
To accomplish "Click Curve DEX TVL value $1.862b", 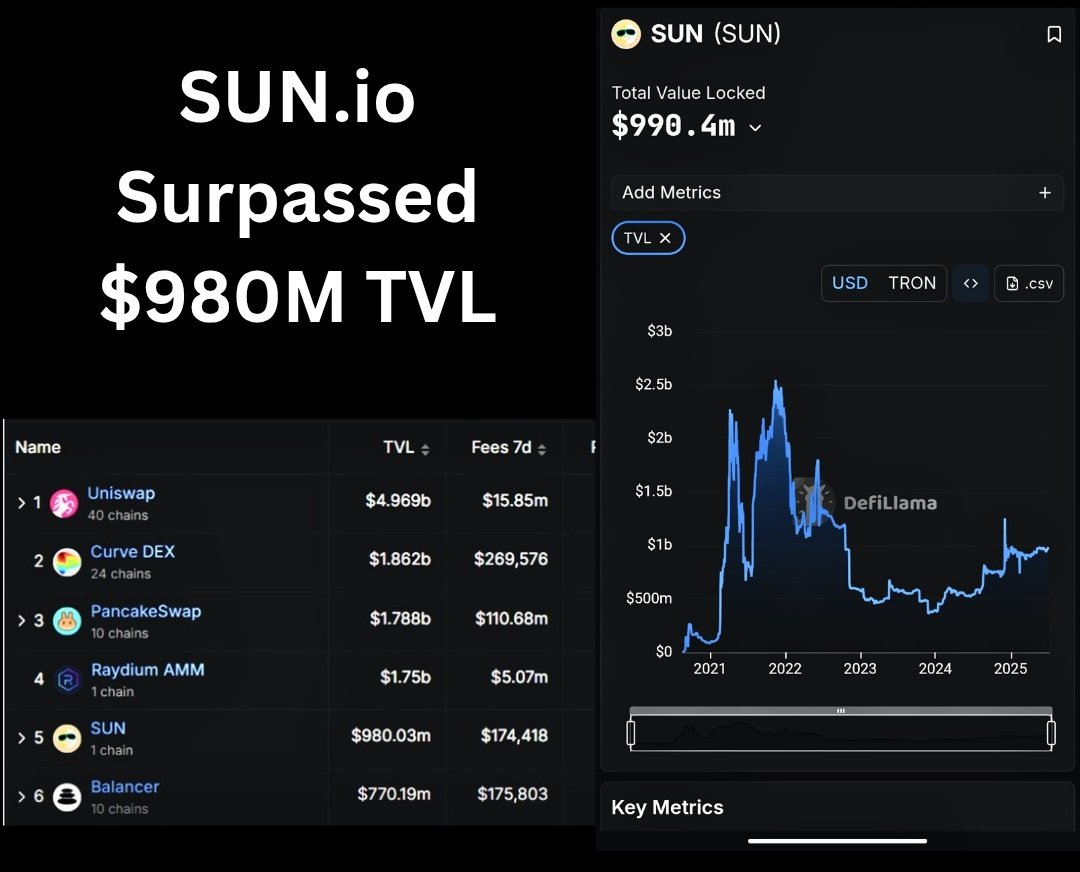I will coord(399,559).
